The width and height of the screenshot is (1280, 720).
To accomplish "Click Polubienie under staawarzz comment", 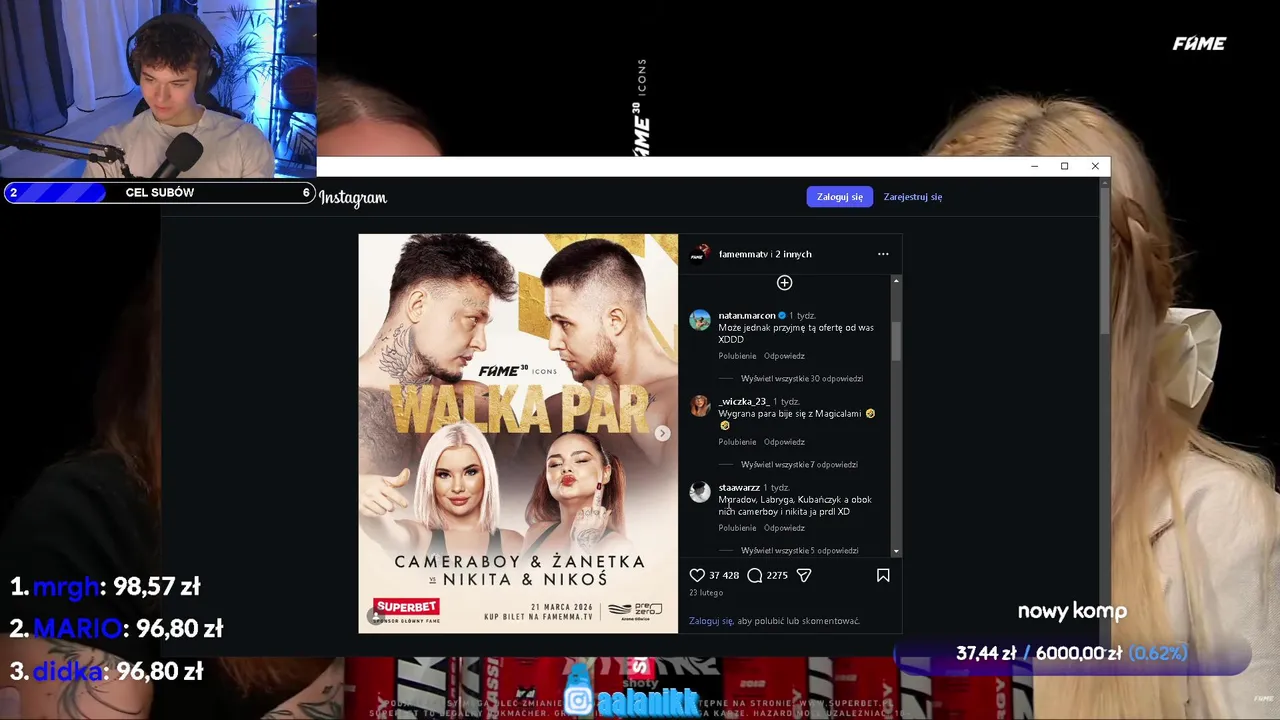I will 737,528.
